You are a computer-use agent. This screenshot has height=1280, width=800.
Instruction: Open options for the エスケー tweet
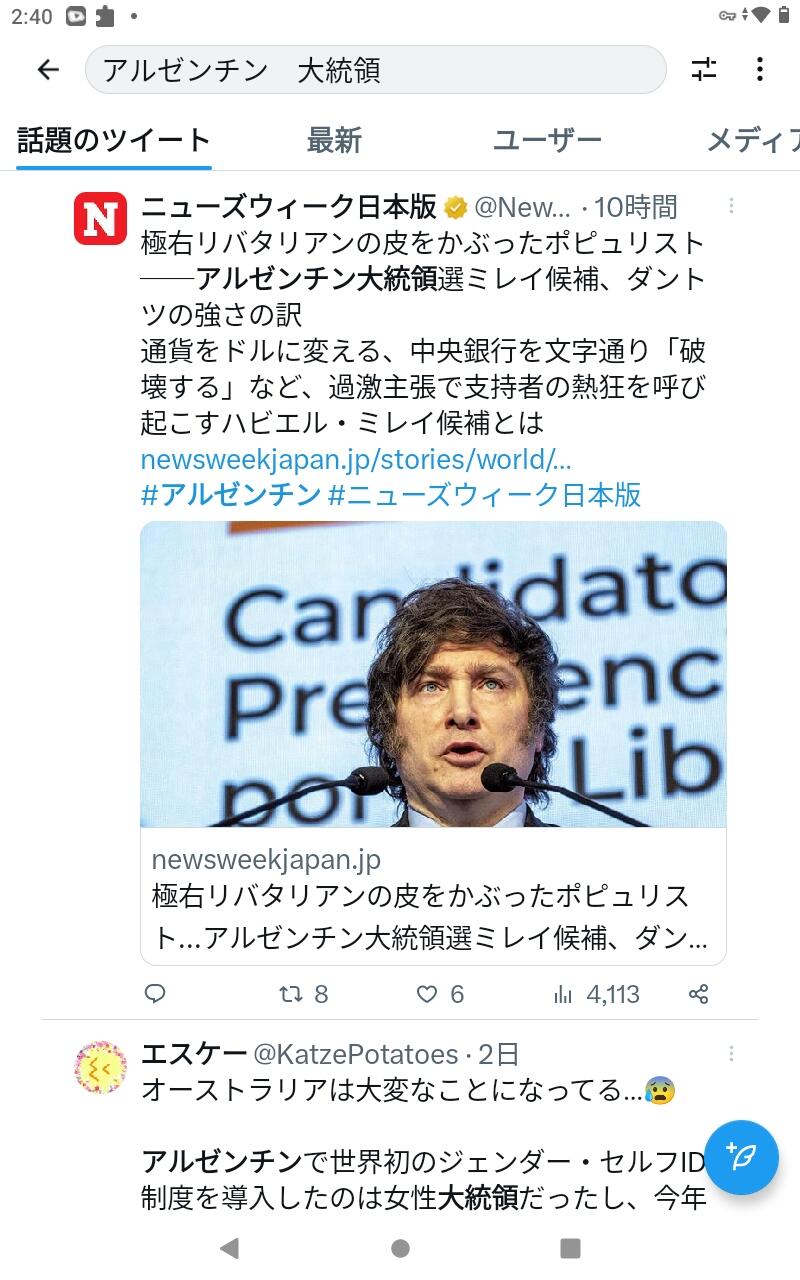[731, 1054]
